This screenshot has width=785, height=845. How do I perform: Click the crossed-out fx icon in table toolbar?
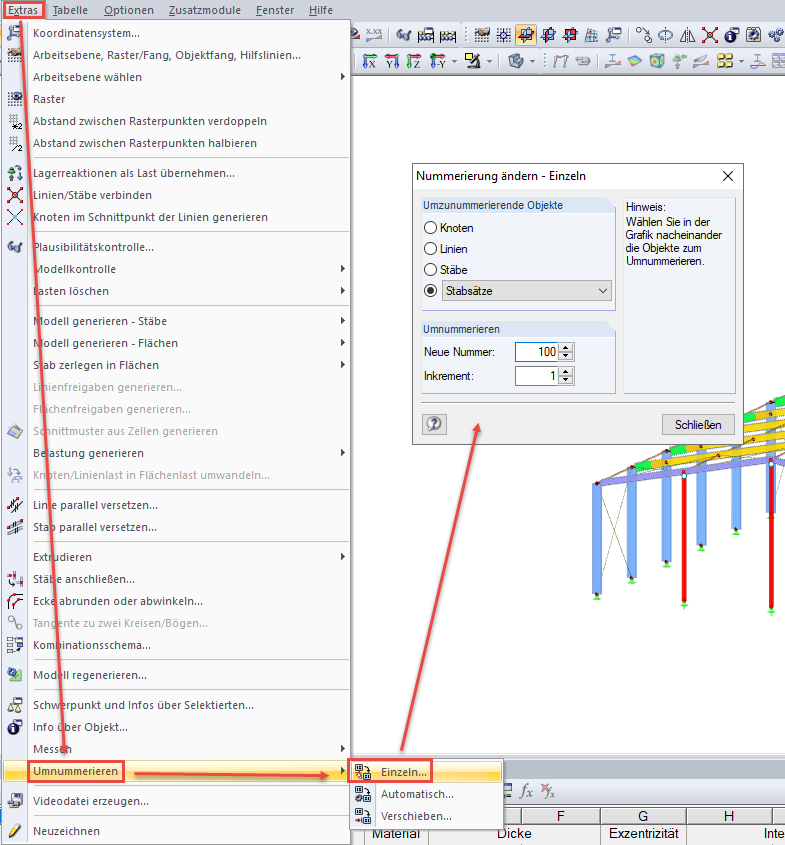click(548, 791)
